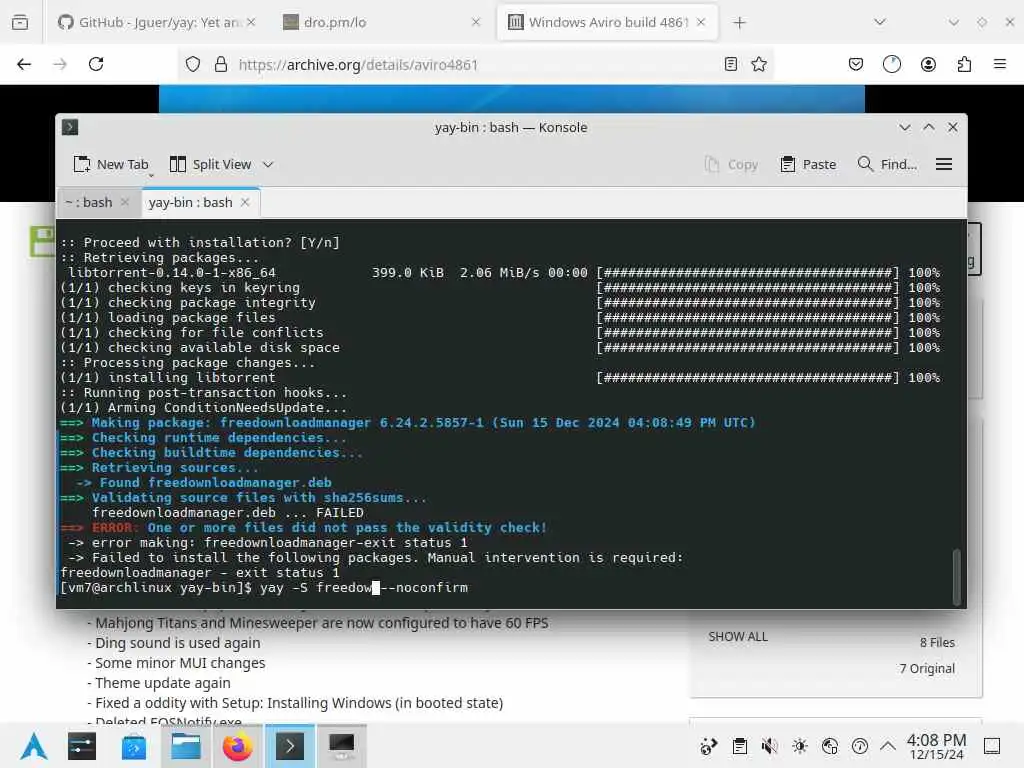This screenshot has width=1024, height=768.
Task: Open Find in Konsole toolbar
Action: pos(888,165)
